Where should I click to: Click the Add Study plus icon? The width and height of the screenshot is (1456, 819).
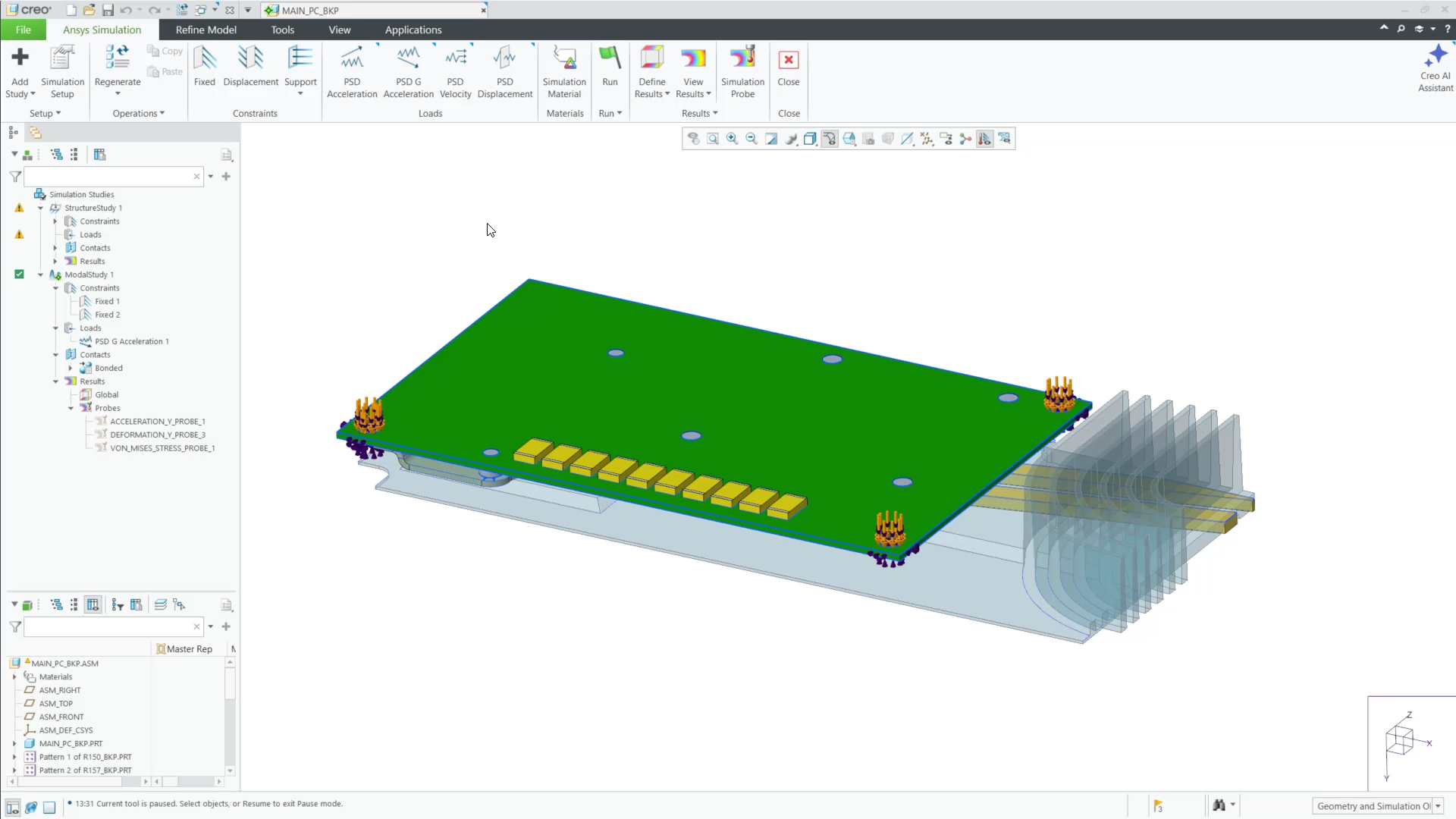pos(20,58)
